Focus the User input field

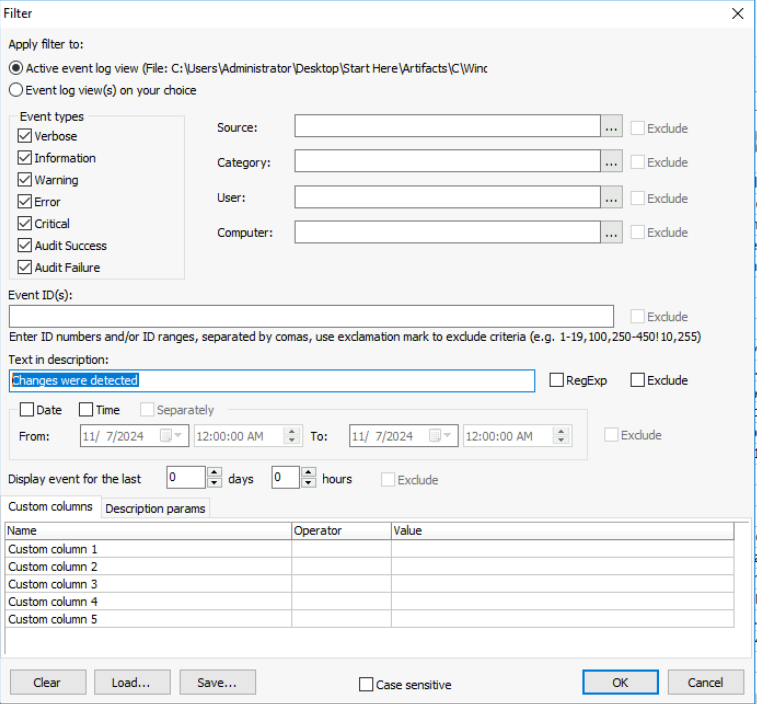[448, 197]
